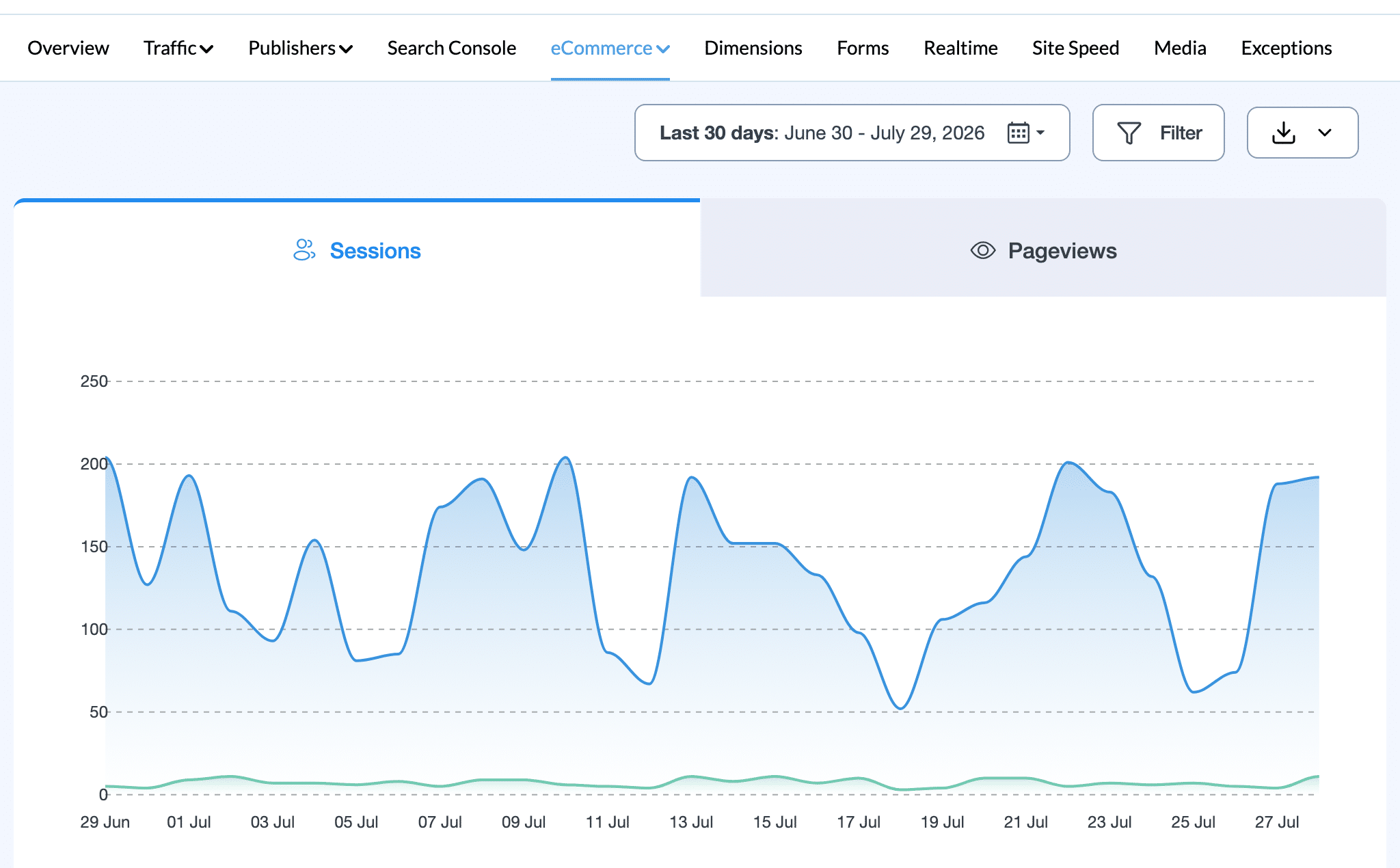Open the Forms tab
The image size is (1400, 868).
click(x=863, y=48)
